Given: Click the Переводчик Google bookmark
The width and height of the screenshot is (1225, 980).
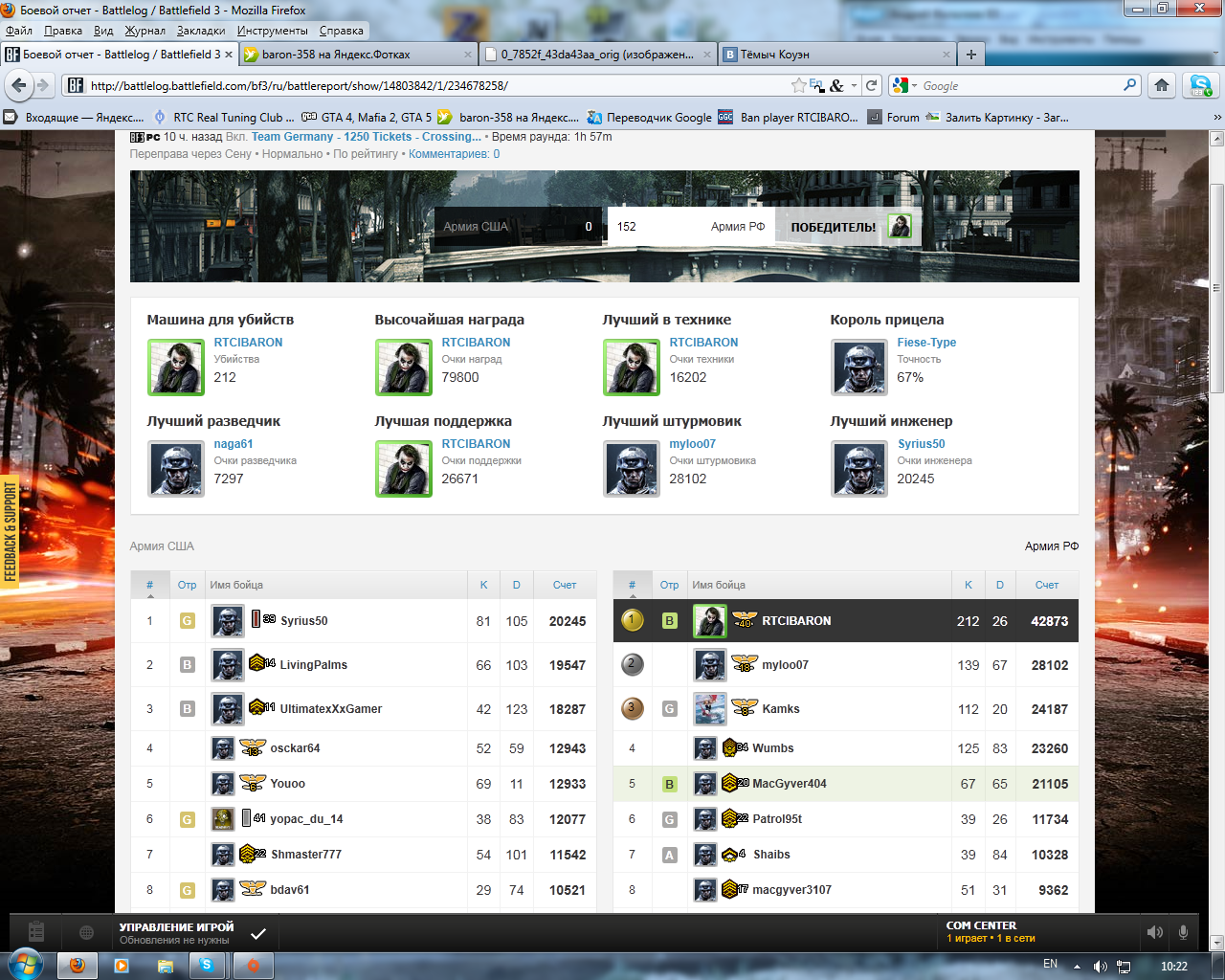Looking at the screenshot, I should click(650, 118).
